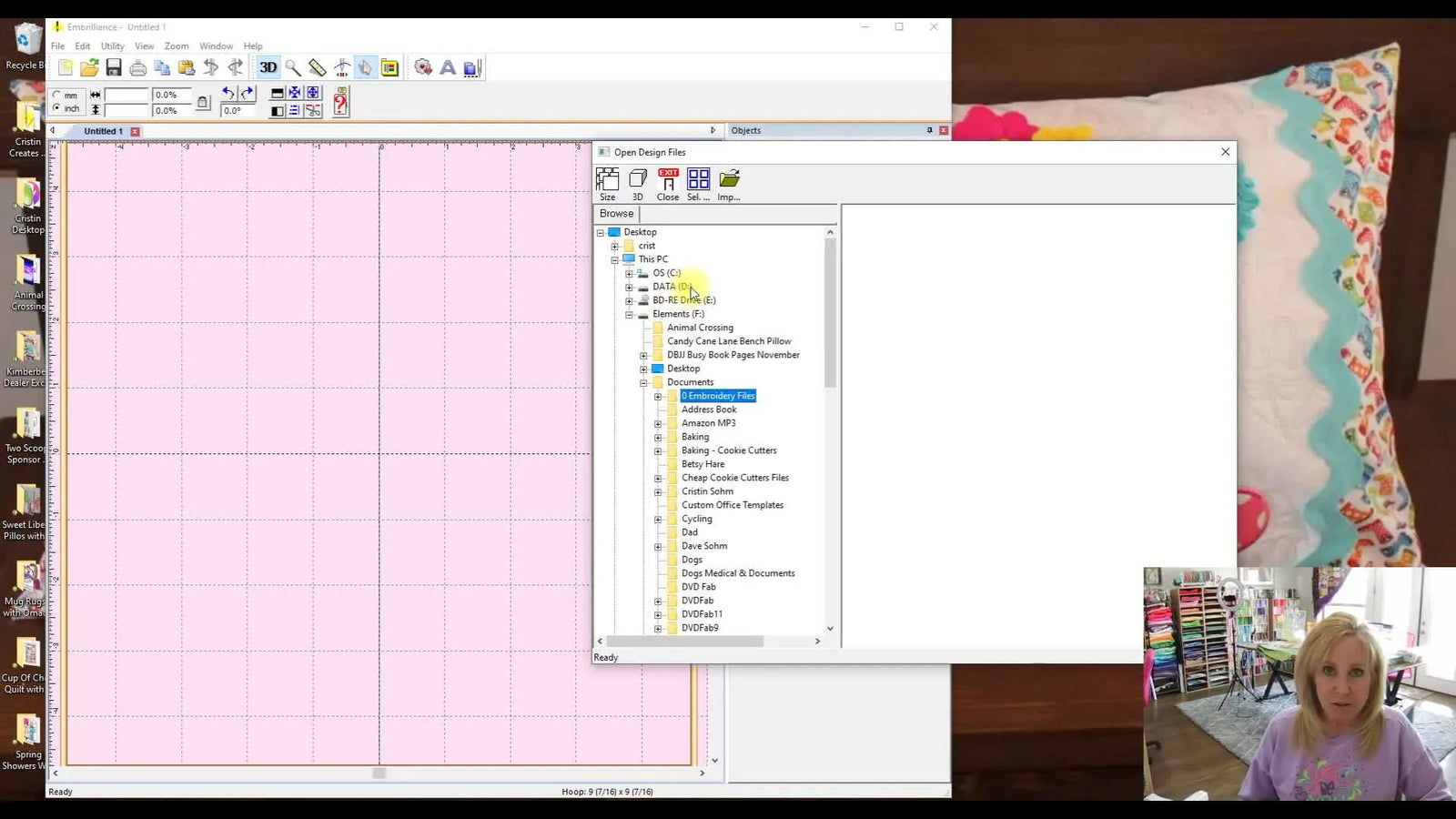Click Size icon in Open Design Files
This screenshot has width=1456, height=819.
click(x=607, y=185)
